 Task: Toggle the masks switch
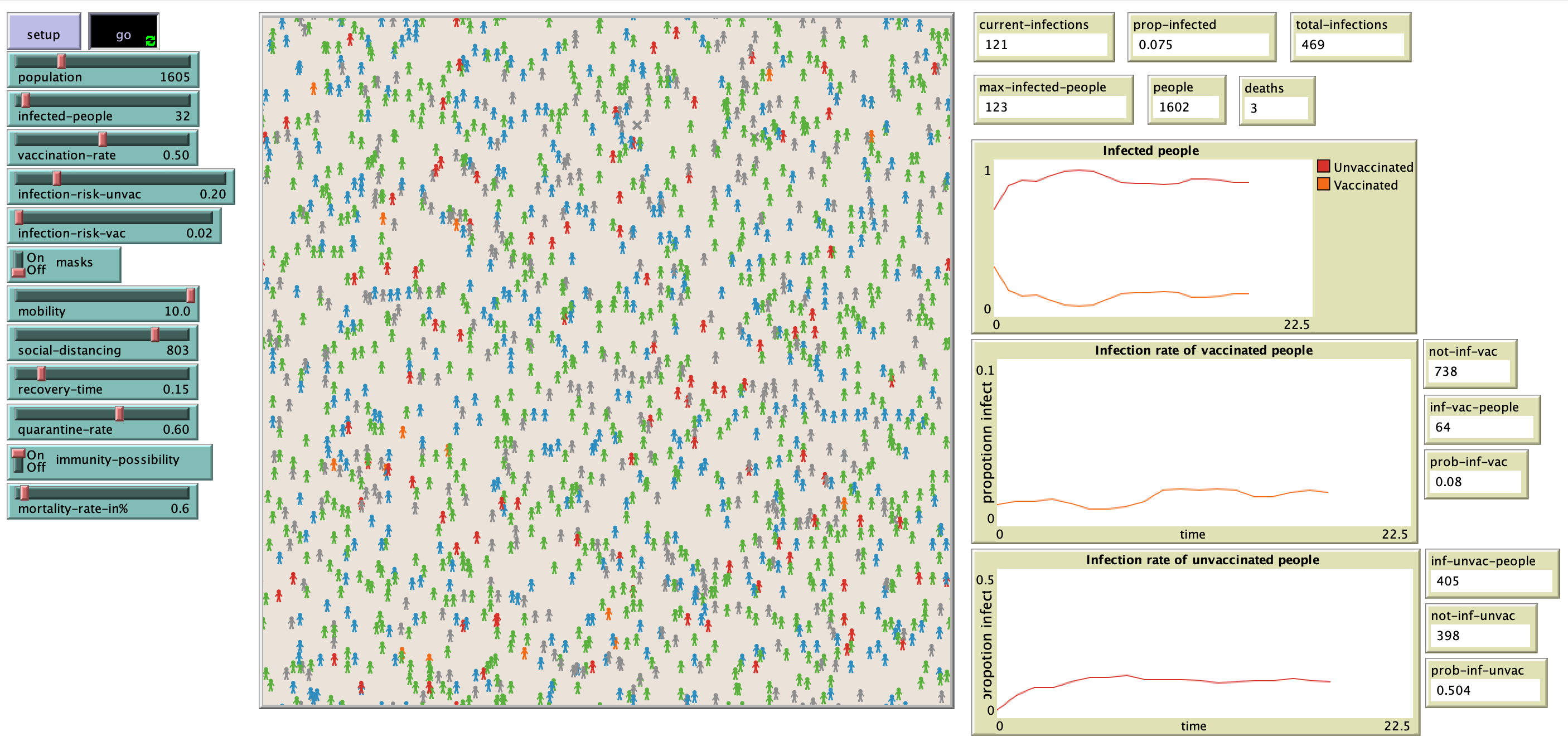tap(20, 264)
